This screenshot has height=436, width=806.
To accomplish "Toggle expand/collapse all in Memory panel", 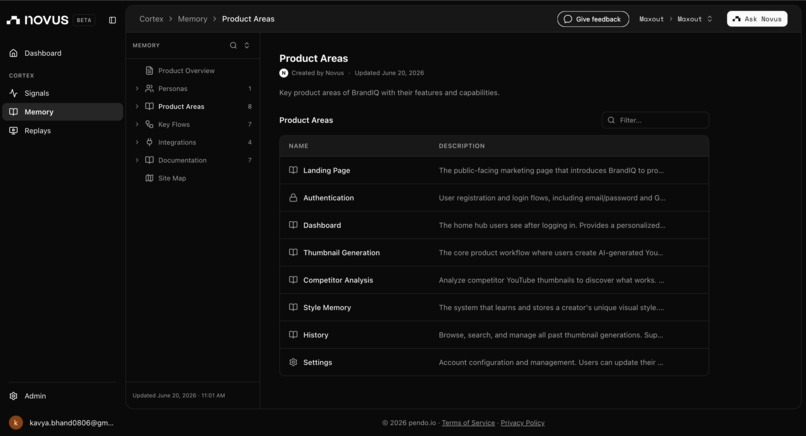I will pyautogui.click(x=247, y=45).
